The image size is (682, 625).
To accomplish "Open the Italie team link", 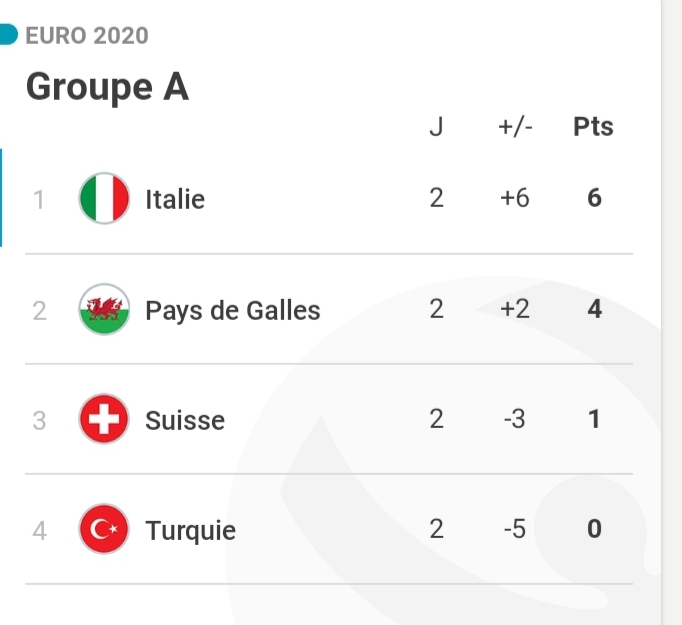I will (x=175, y=199).
